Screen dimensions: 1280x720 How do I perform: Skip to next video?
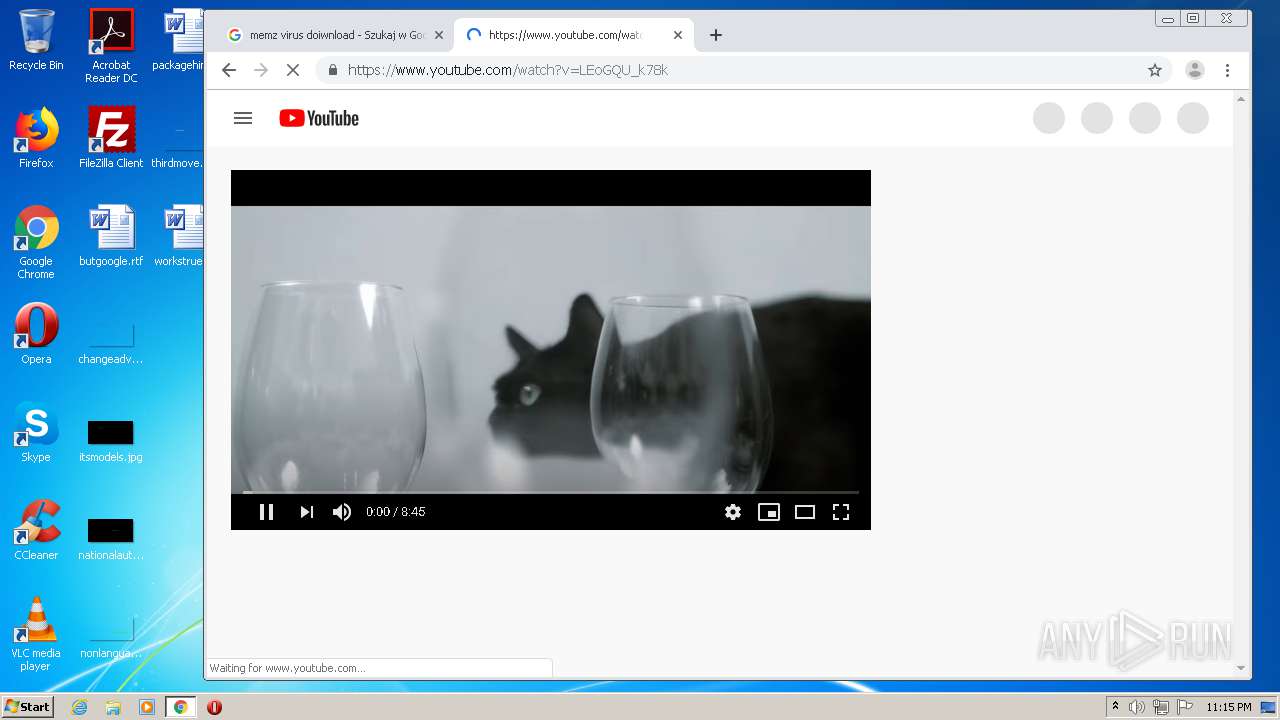[x=306, y=512]
